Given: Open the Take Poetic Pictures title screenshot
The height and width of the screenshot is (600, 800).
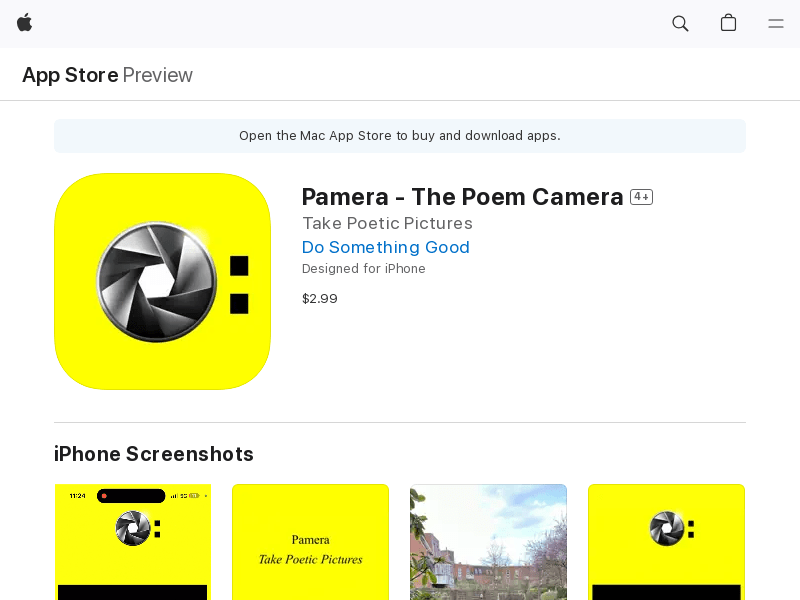Looking at the screenshot, I should click(310, 542).
